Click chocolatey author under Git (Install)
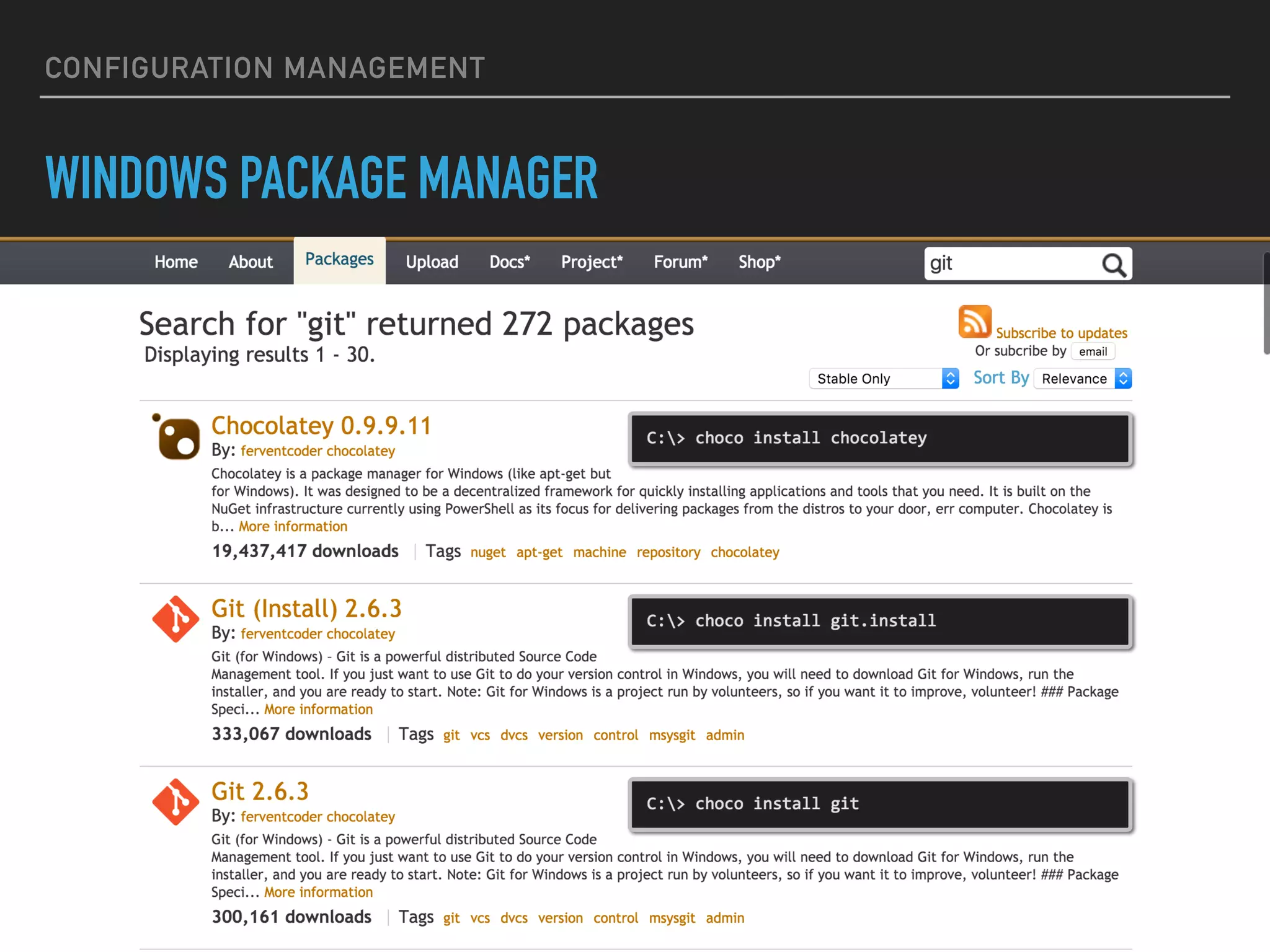 click(x=361, y=634)
